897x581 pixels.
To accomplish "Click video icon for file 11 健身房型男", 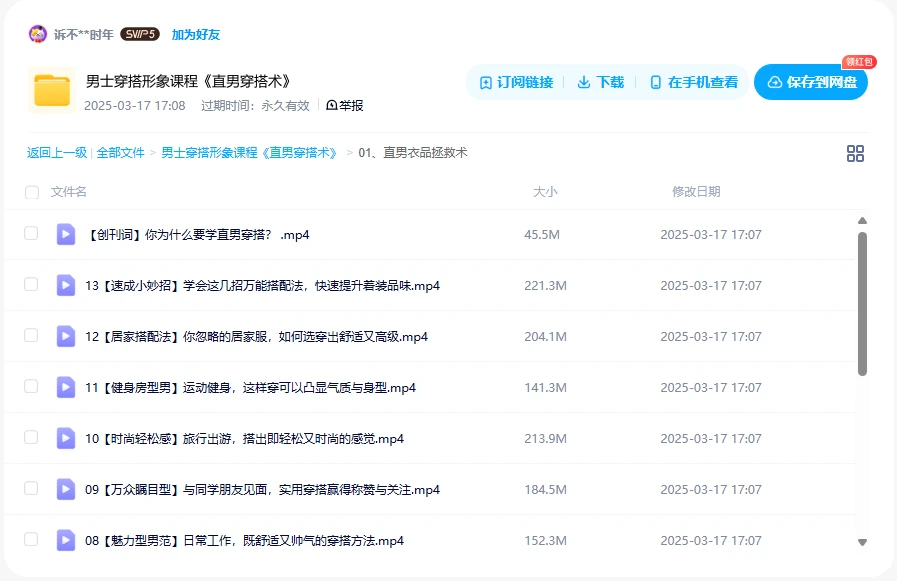I will click(x=66, y=387).
